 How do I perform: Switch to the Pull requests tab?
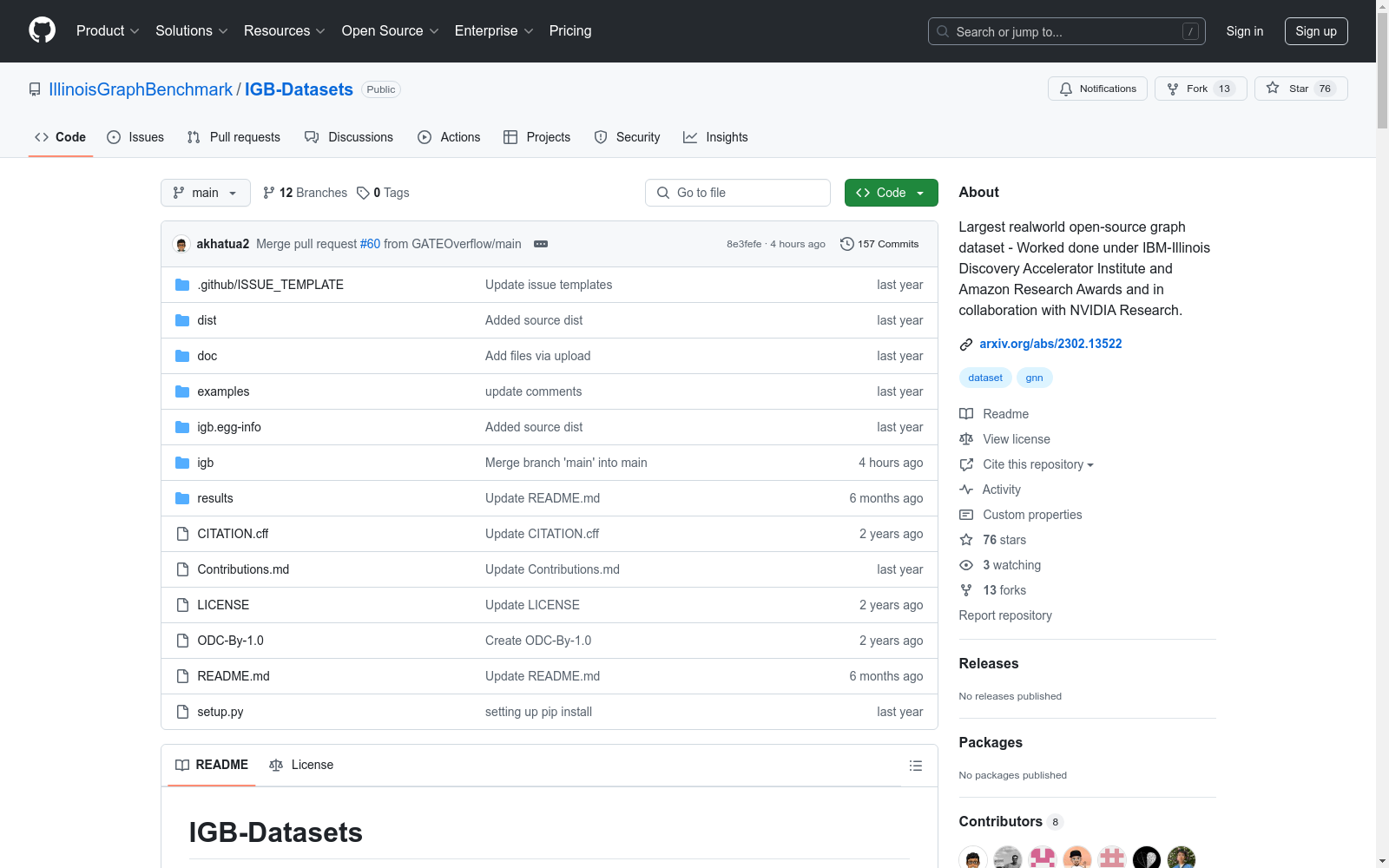234,137
